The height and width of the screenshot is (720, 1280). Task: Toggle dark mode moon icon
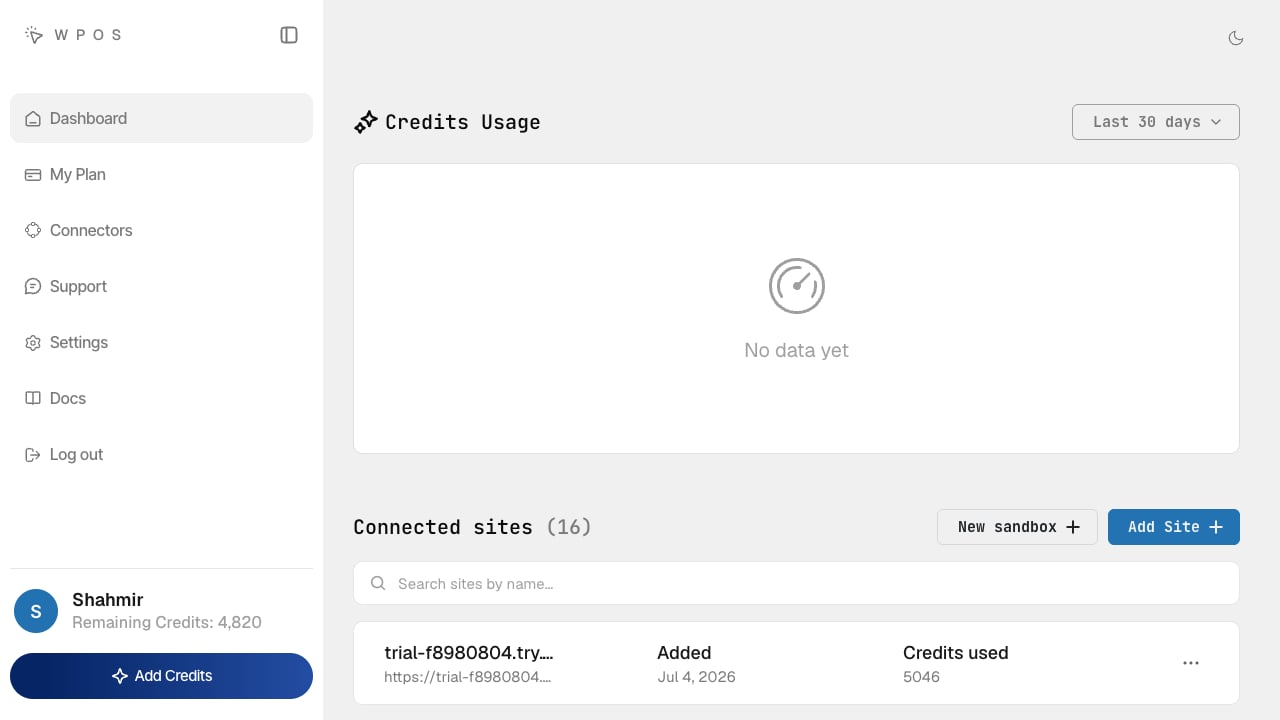[x=1236, y=38]
